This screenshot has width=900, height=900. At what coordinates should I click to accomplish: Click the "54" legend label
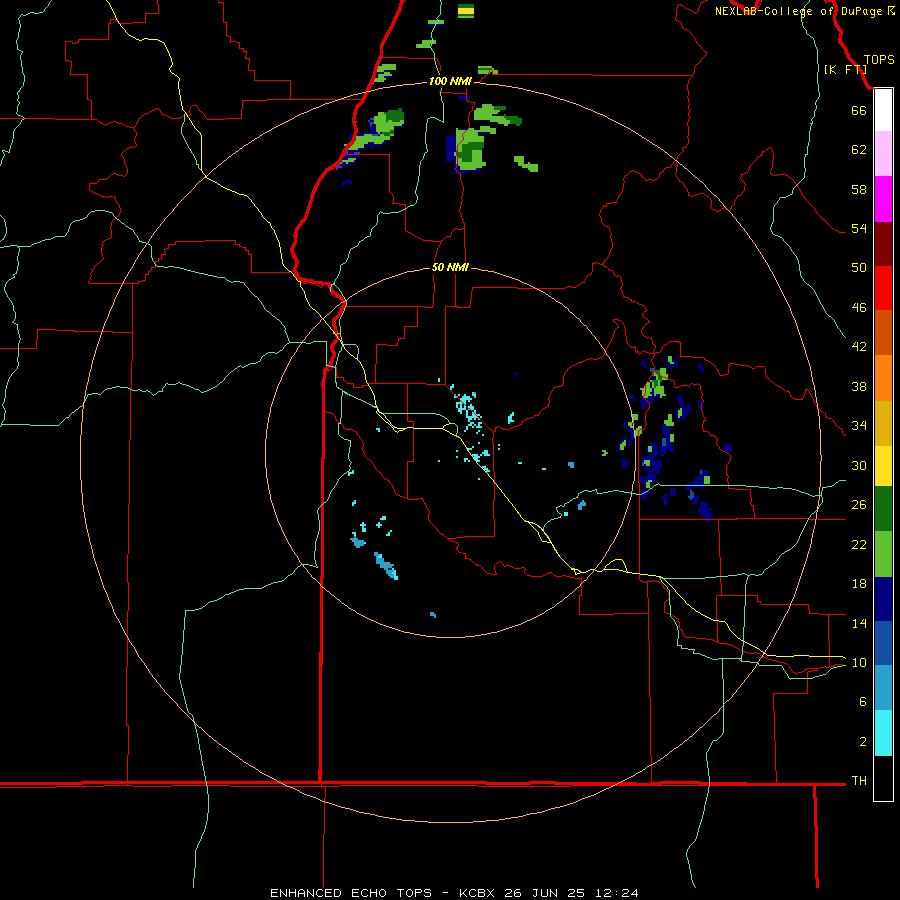(859, 228)
